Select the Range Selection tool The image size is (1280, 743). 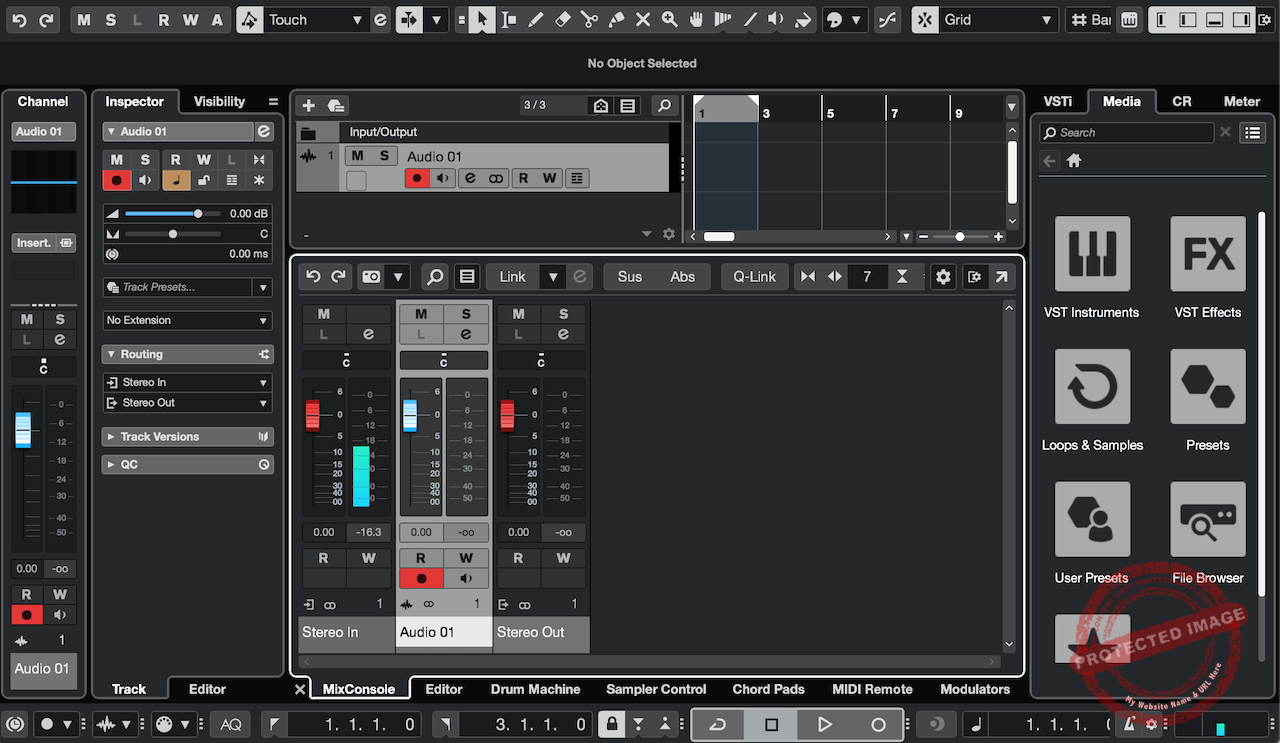coord(509,20)
